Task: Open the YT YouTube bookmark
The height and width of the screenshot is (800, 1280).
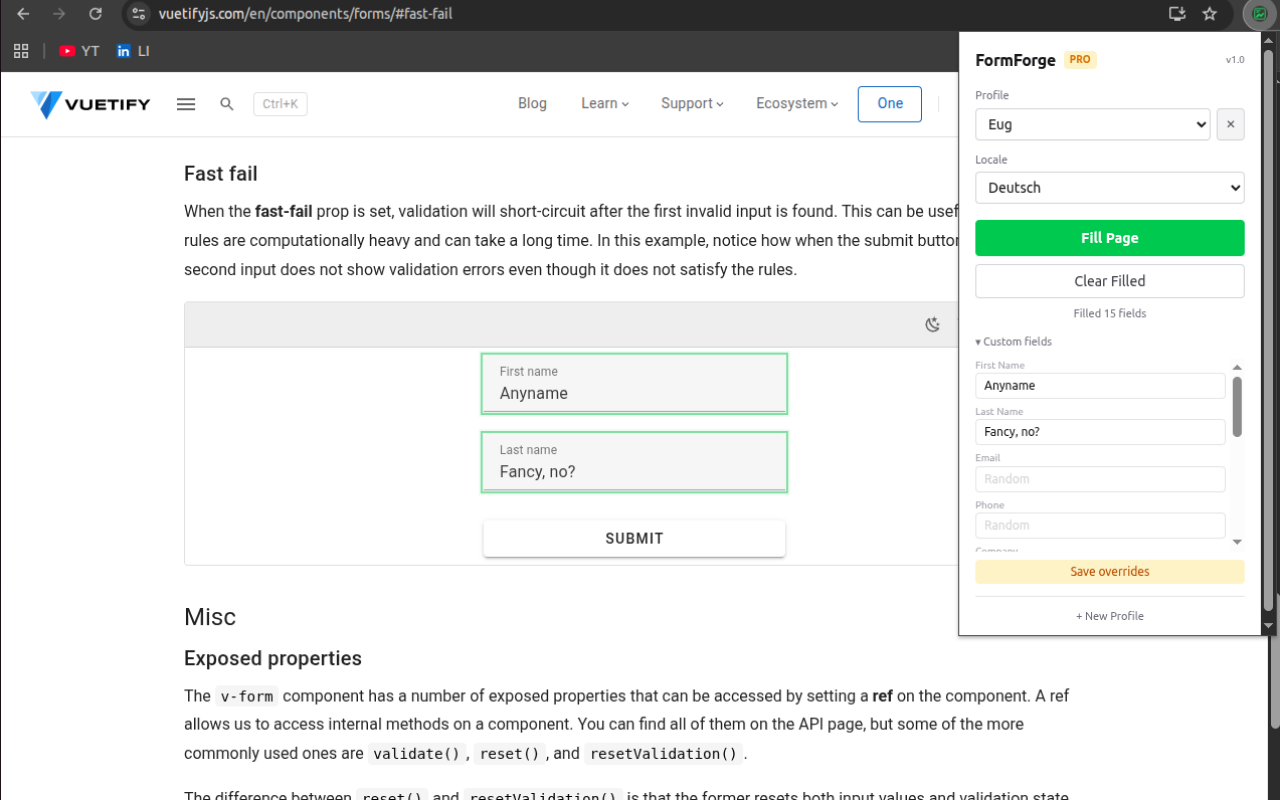Action: 79,50
